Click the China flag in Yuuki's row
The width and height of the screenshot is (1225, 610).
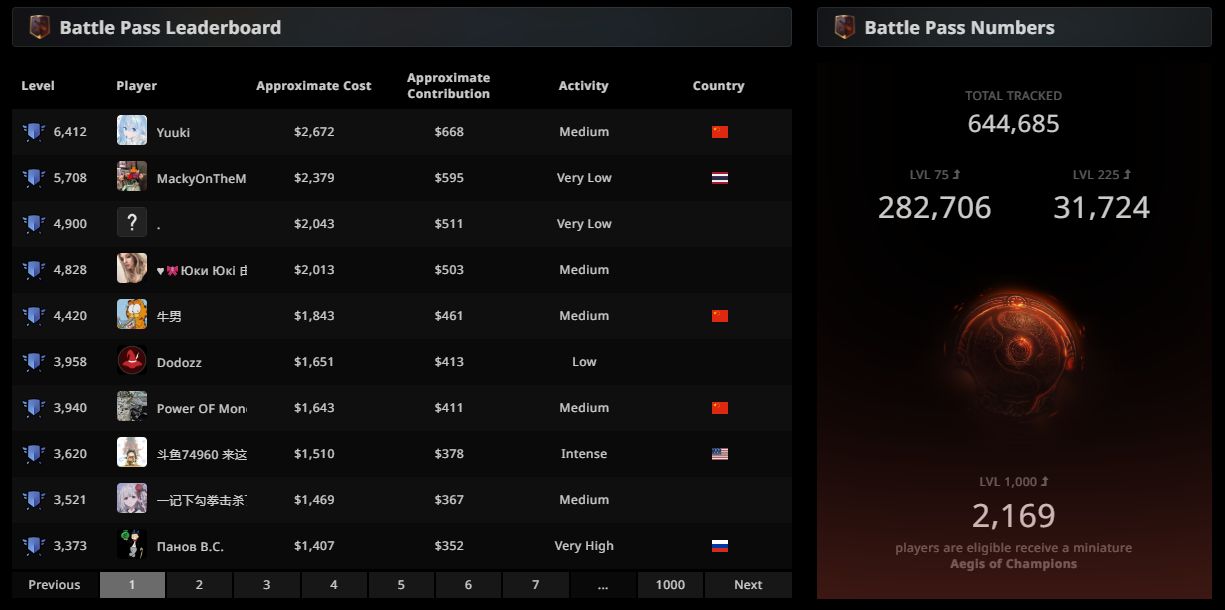(720, 132)
